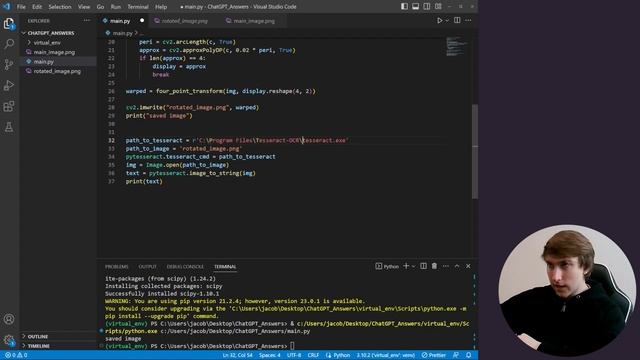
Task: Select rotated_image.png in Explorer
Action: 57,71
